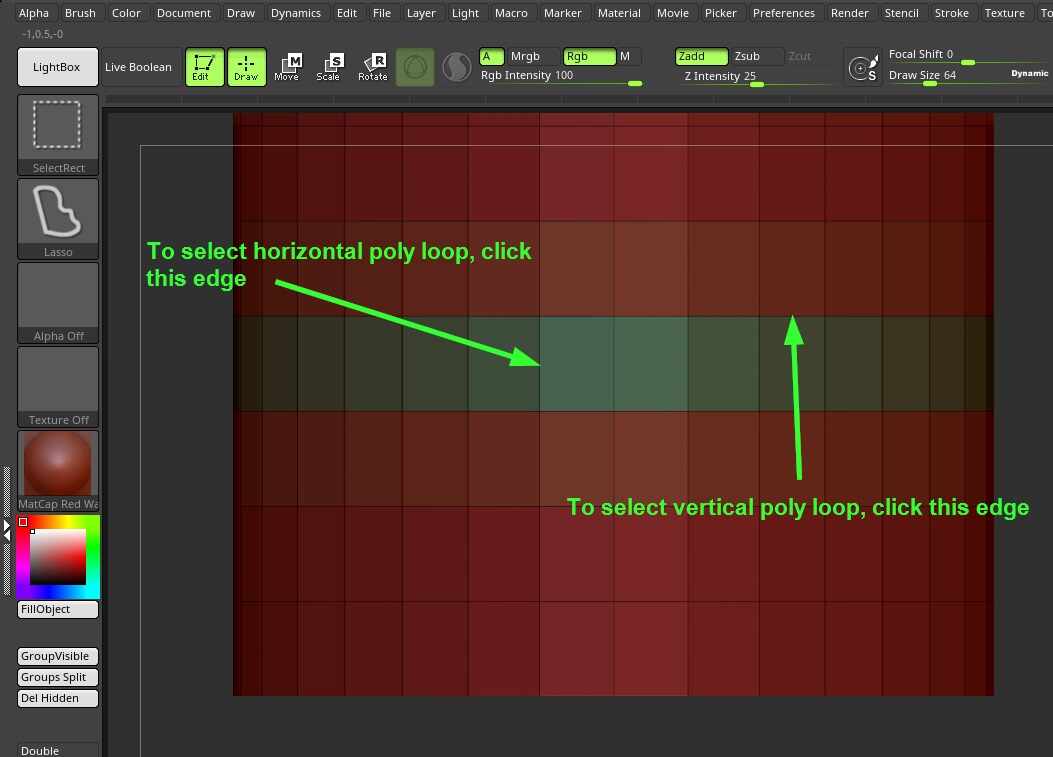Toggle the Double button
Viewport: 1053px width, 757px height.
click(58, 750)
